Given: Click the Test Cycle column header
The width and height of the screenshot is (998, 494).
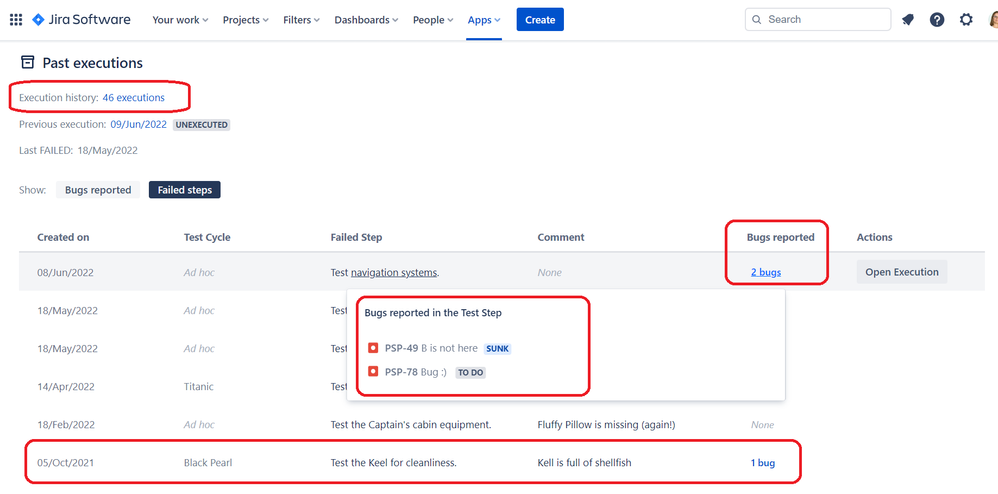Looking at the screenshot, I should click(207, 237).
